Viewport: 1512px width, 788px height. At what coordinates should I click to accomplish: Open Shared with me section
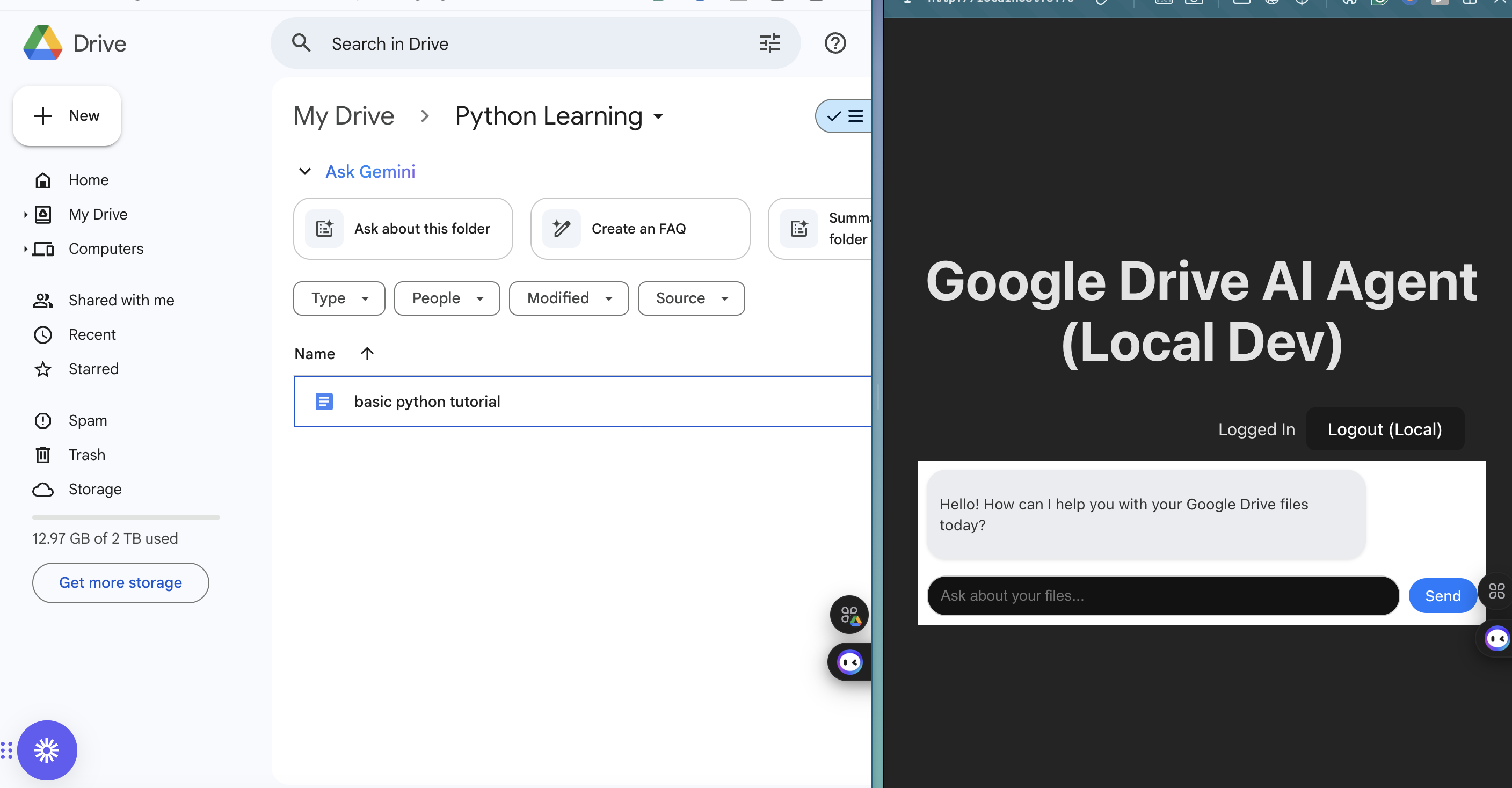pyautogui.click(x=121, y=300)
